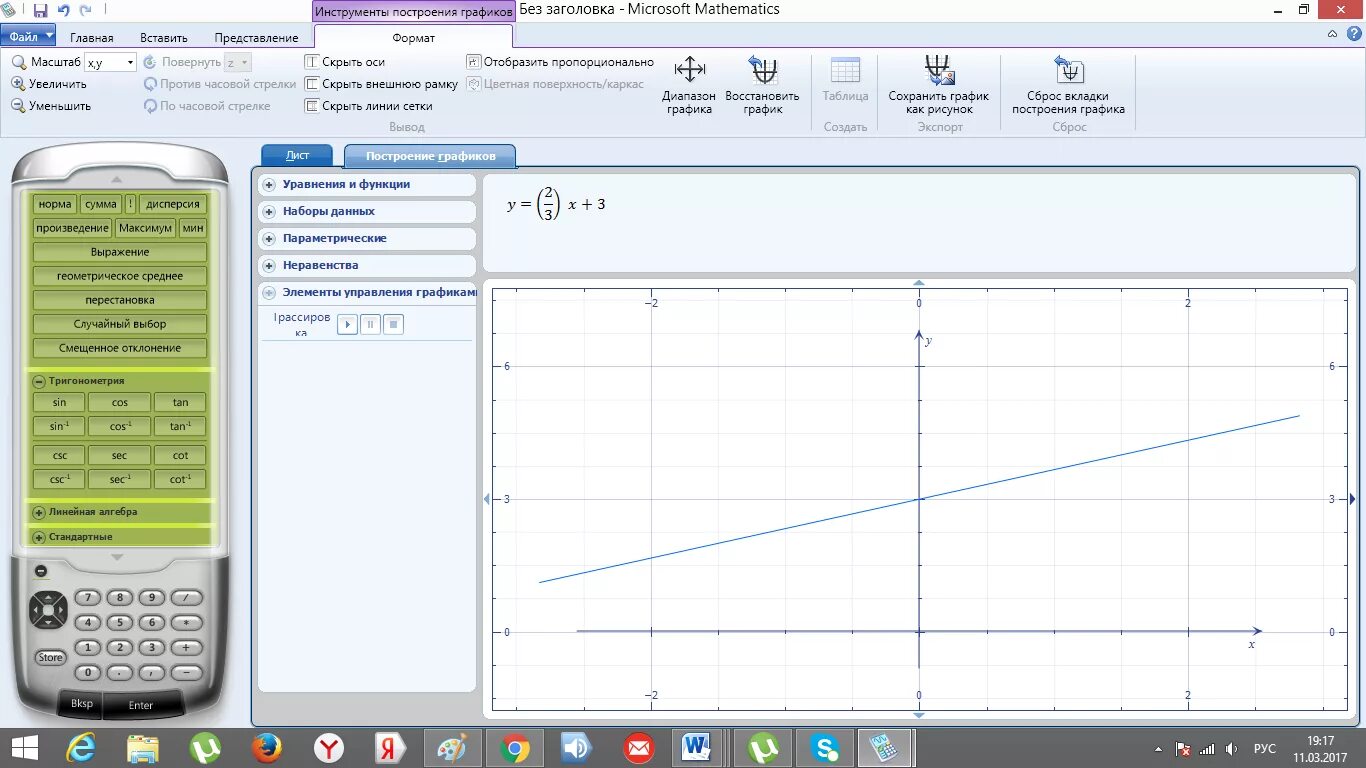Image resolution: width=1366 pixels, height=768 pixels.
Task: Click the Случайный выбор button
Action: click(120, 324)
